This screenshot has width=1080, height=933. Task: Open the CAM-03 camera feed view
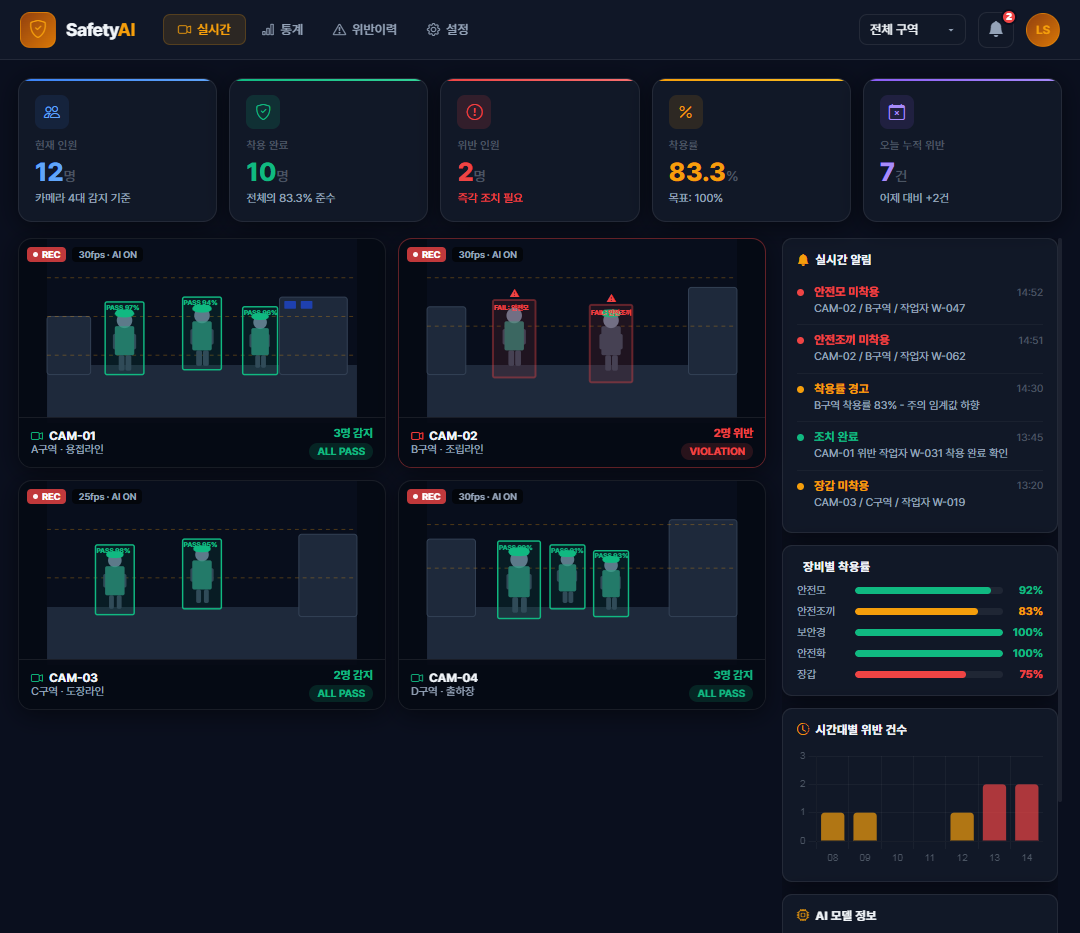pos(202,571)
